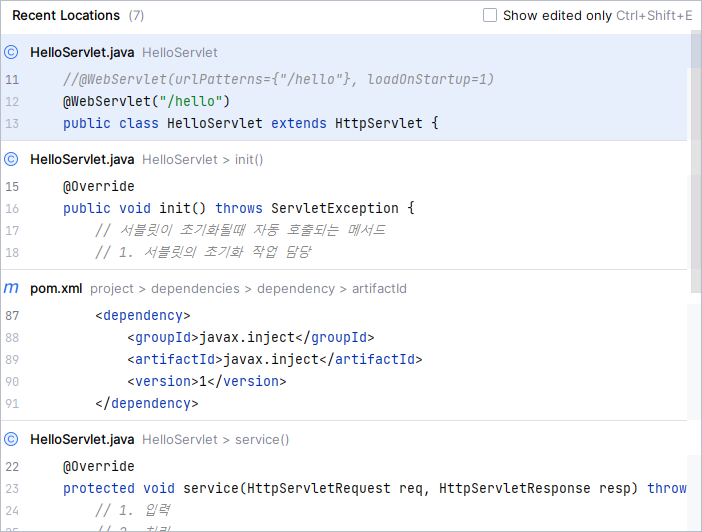Screen dimensions: 702x532
Task: Click the Show edited only label text
Action: point(557,15)
